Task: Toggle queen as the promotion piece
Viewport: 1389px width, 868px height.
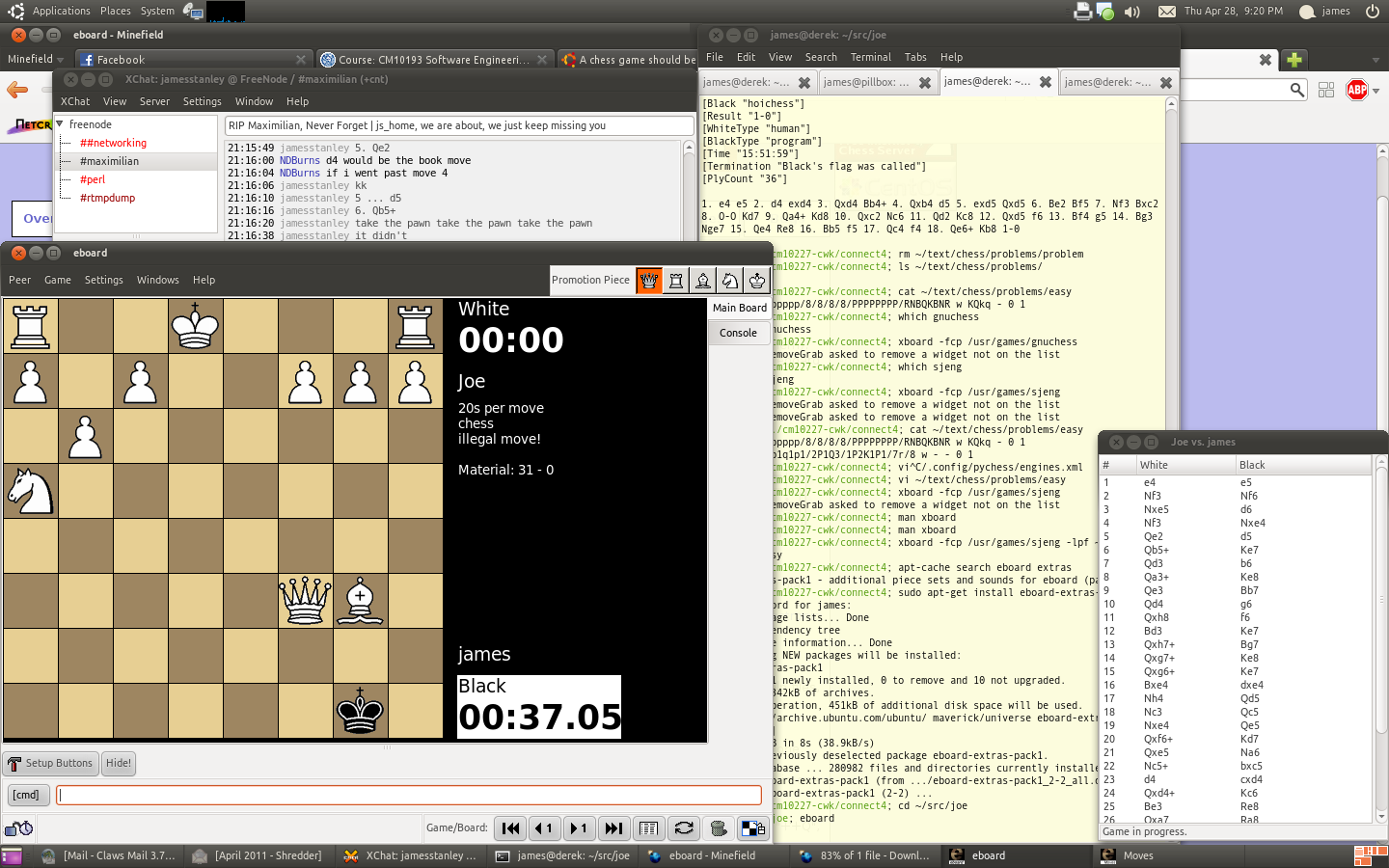Action: (x=649, y=281)
